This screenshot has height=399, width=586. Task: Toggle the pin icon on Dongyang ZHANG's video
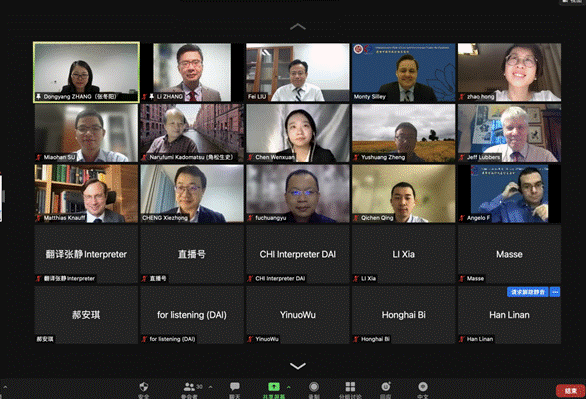pyautogui.click(x=38, y=97)
